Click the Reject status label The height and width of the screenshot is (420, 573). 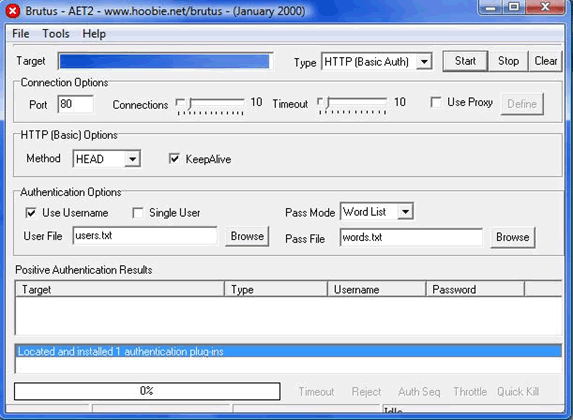pos(366,392)
